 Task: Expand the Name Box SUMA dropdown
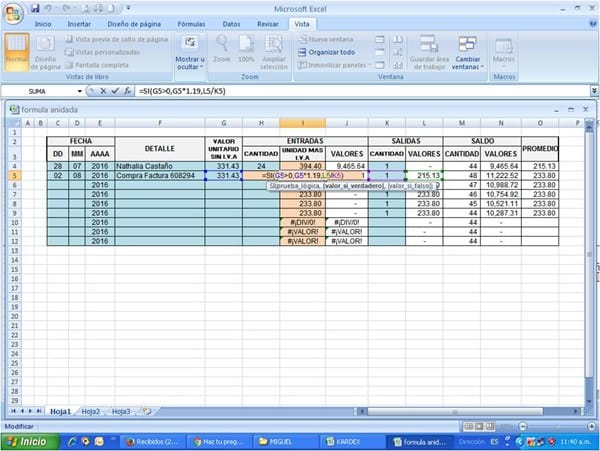(80, 91)
